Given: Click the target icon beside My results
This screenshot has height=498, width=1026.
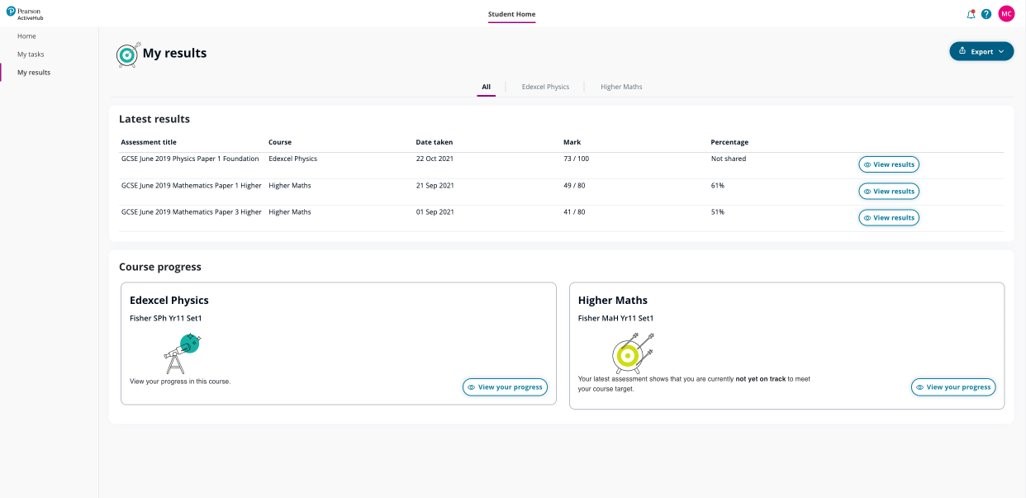Looking at the screenshot, I should pyautogui.click(x=128, y=55).
